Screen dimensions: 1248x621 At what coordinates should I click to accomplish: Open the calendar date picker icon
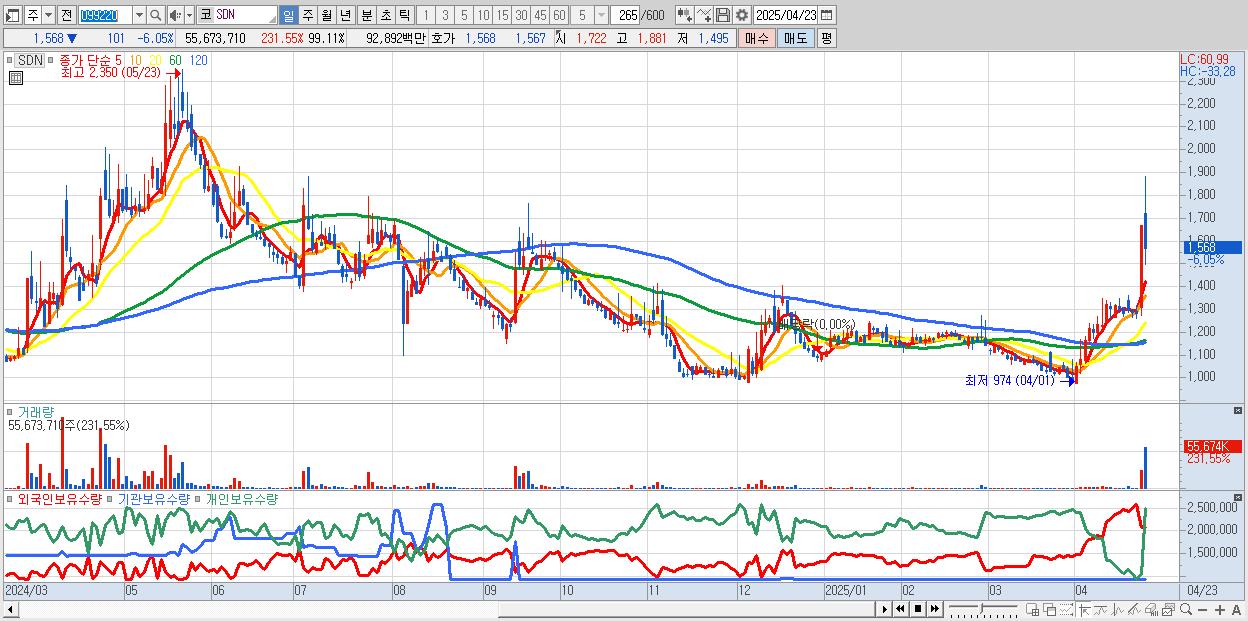click(826, 15)
